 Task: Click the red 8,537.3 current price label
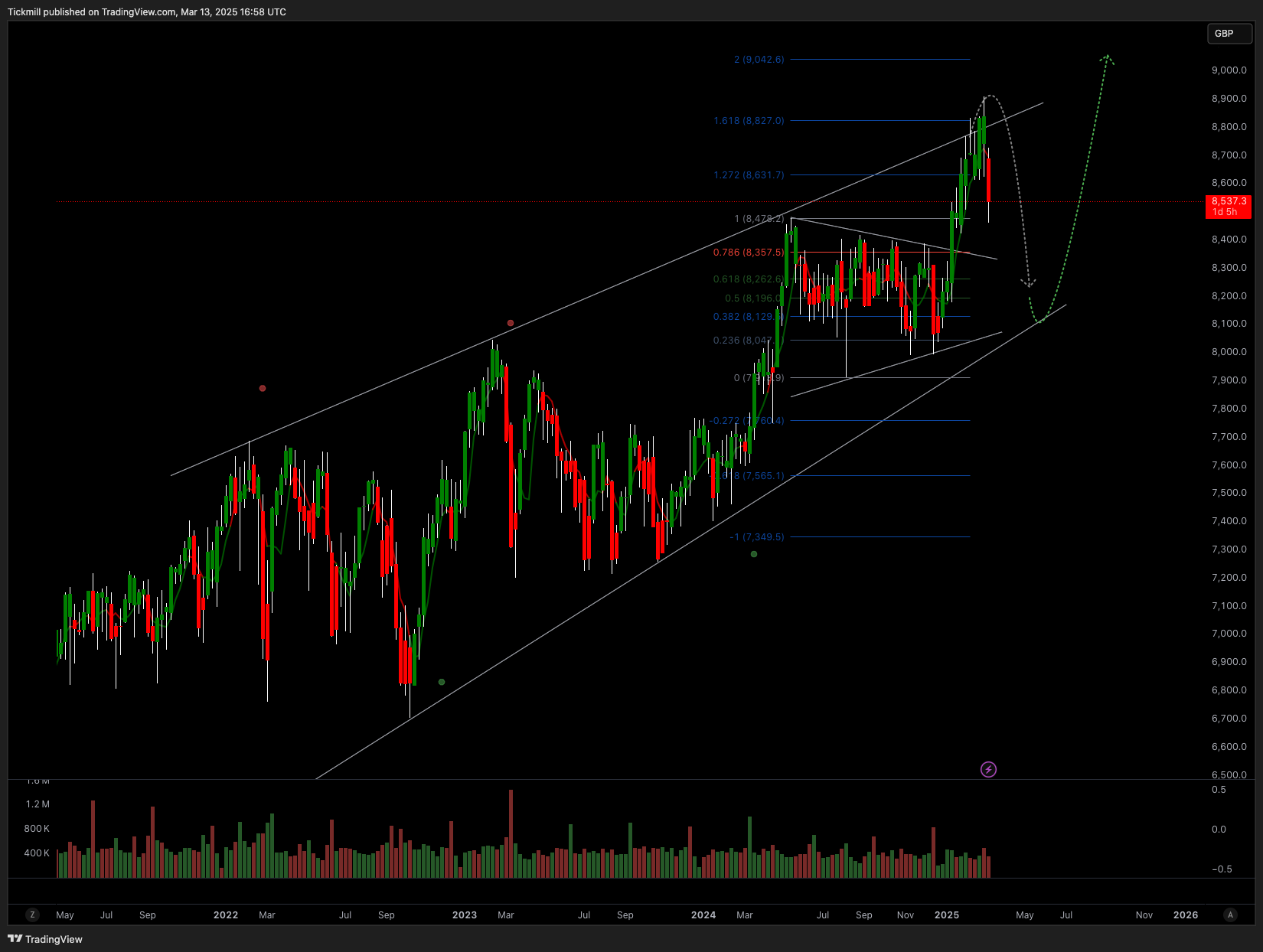click(1229, 207)
